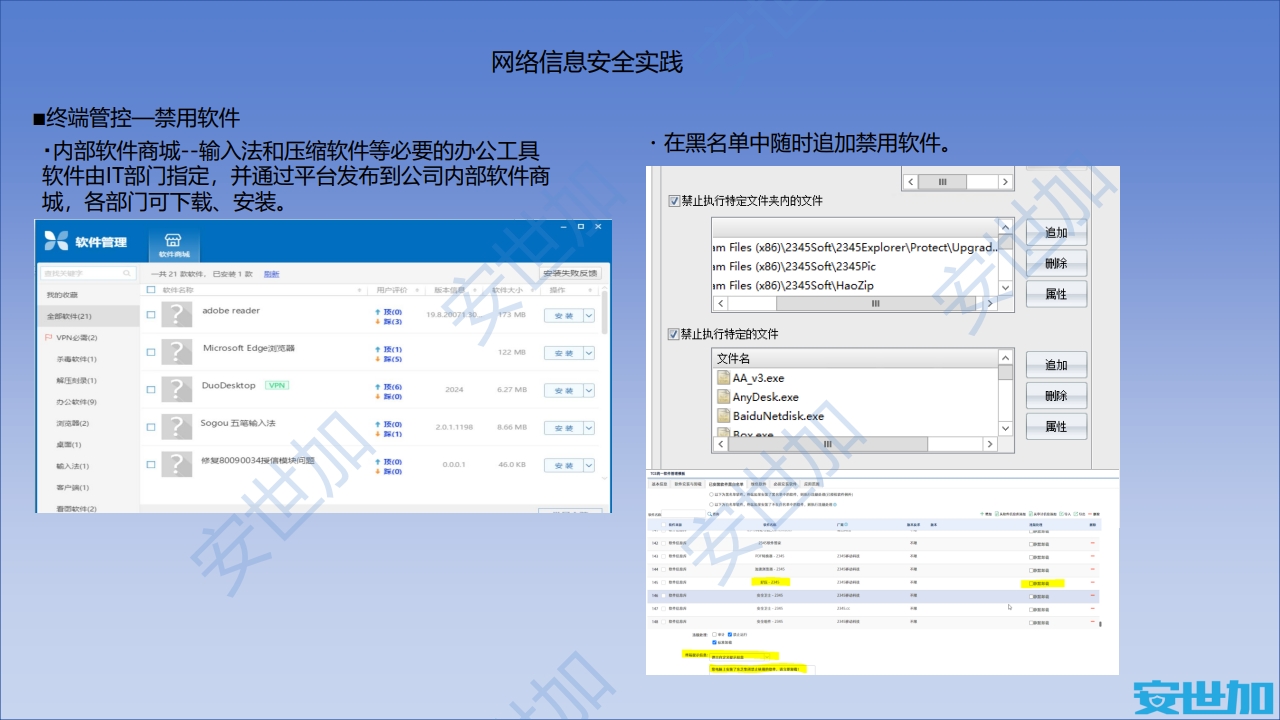
Task: Open install dropdown arrow for adobe reader
Action: coord(588,315)
